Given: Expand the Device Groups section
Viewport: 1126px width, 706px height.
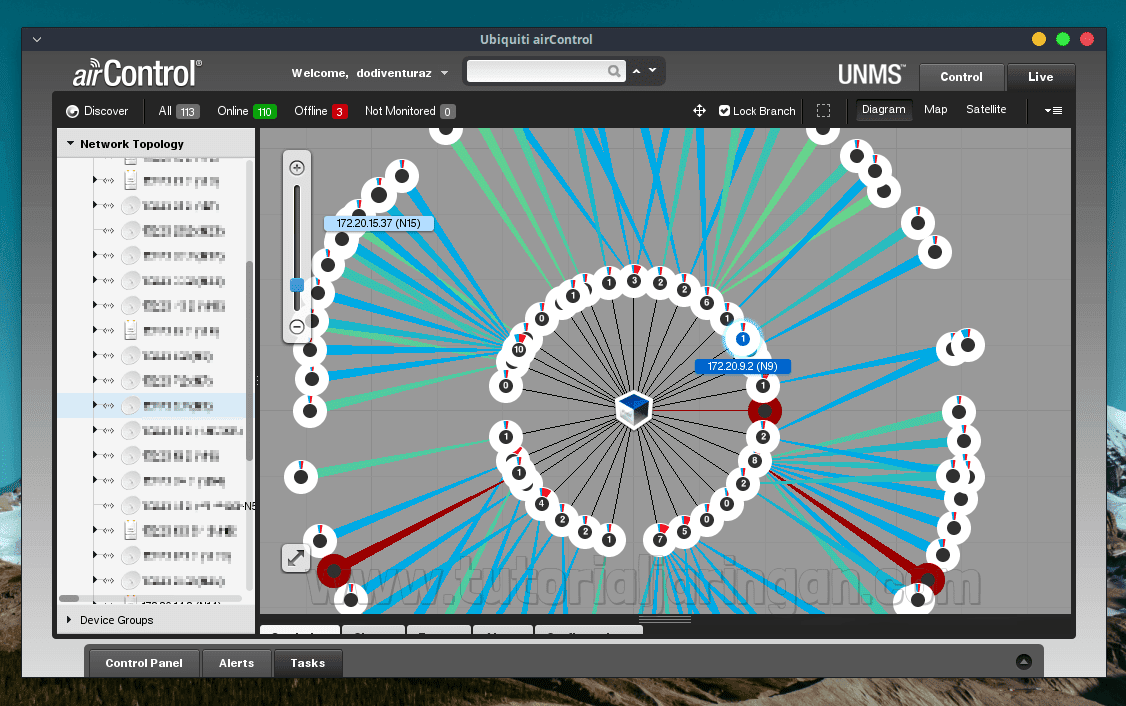Looking at the screenshot, I should click(69, 620).
